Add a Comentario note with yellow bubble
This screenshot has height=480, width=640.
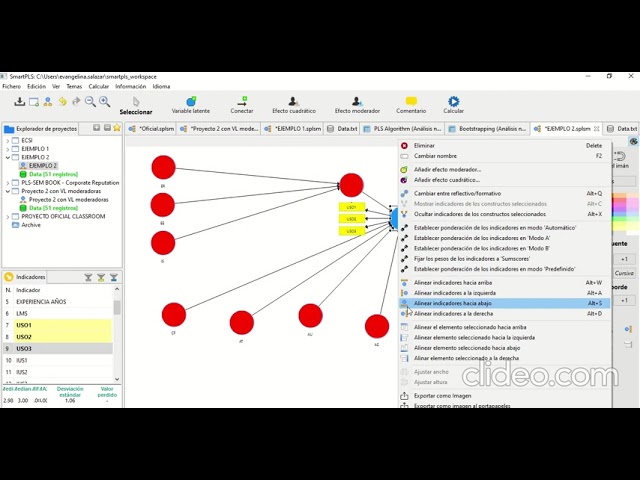tap(411, 105)
